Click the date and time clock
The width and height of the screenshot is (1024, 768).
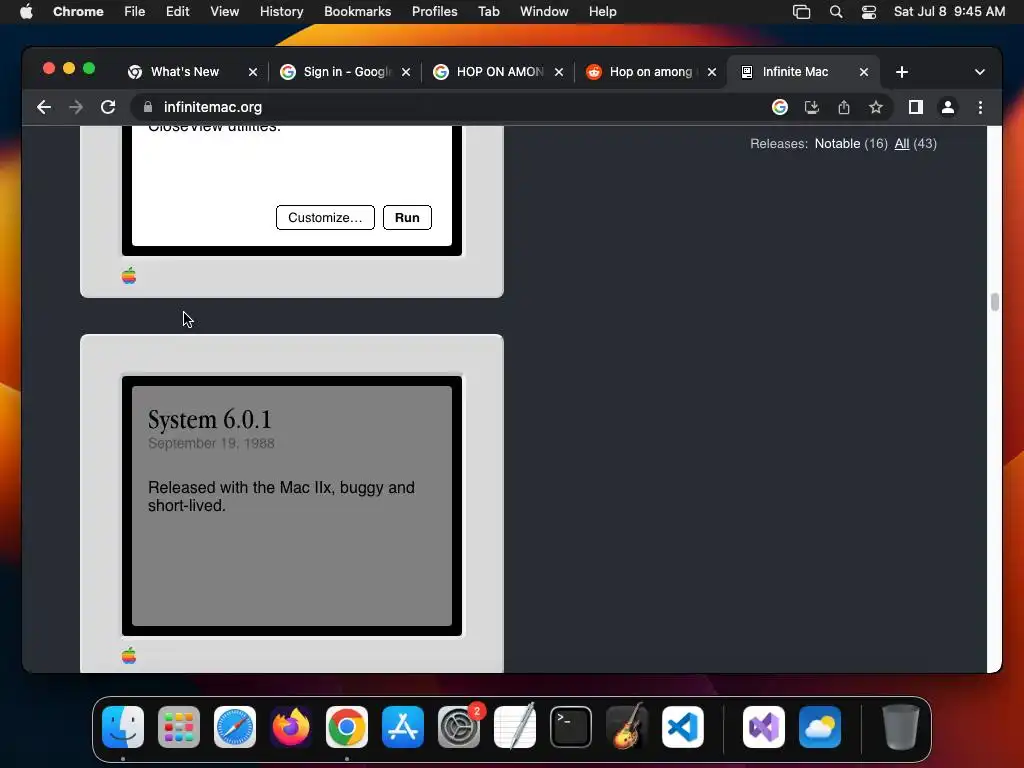coord(949,12)
